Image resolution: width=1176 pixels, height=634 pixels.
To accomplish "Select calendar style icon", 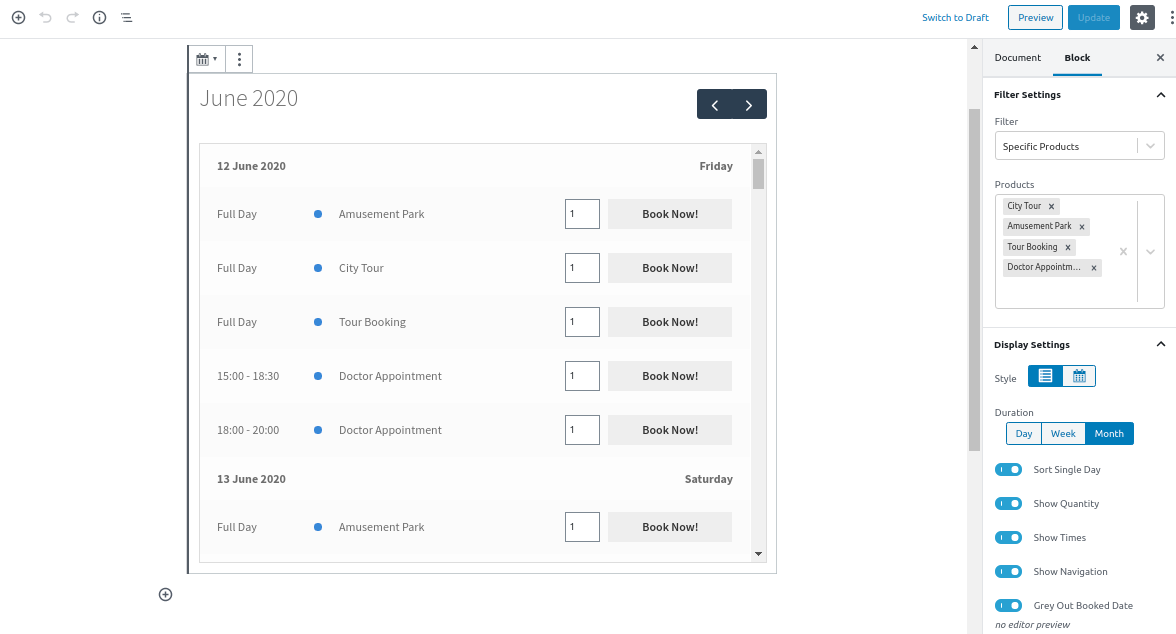I will (1079, 376).
